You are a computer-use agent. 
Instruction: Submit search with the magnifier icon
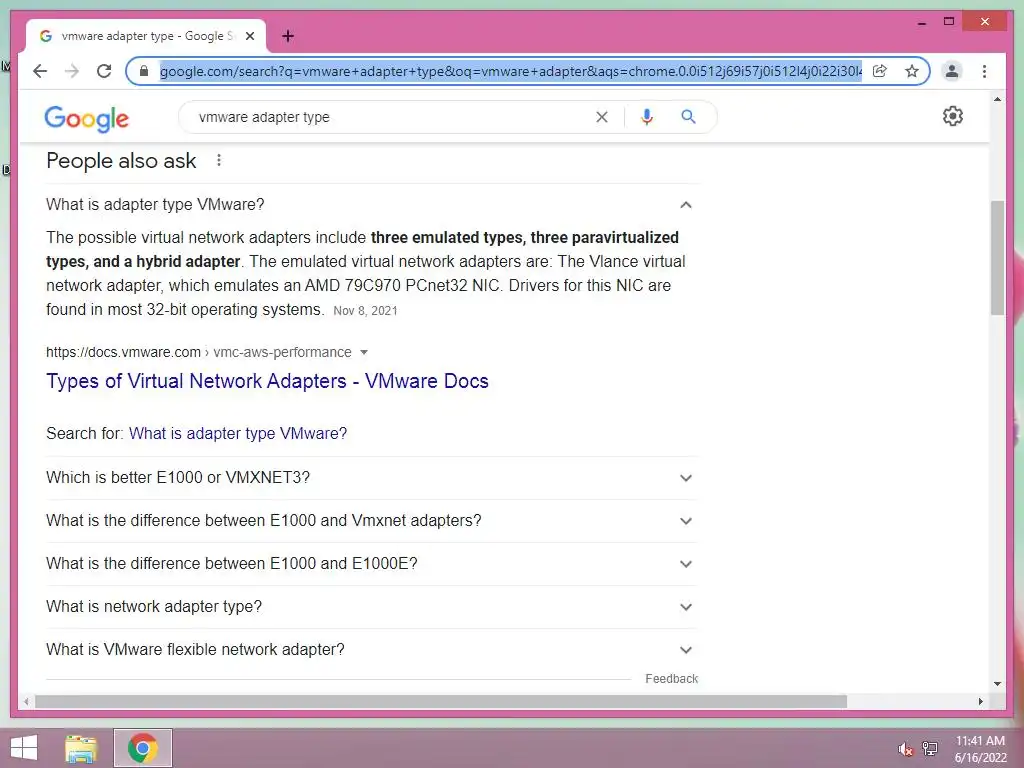pos(688,117)
